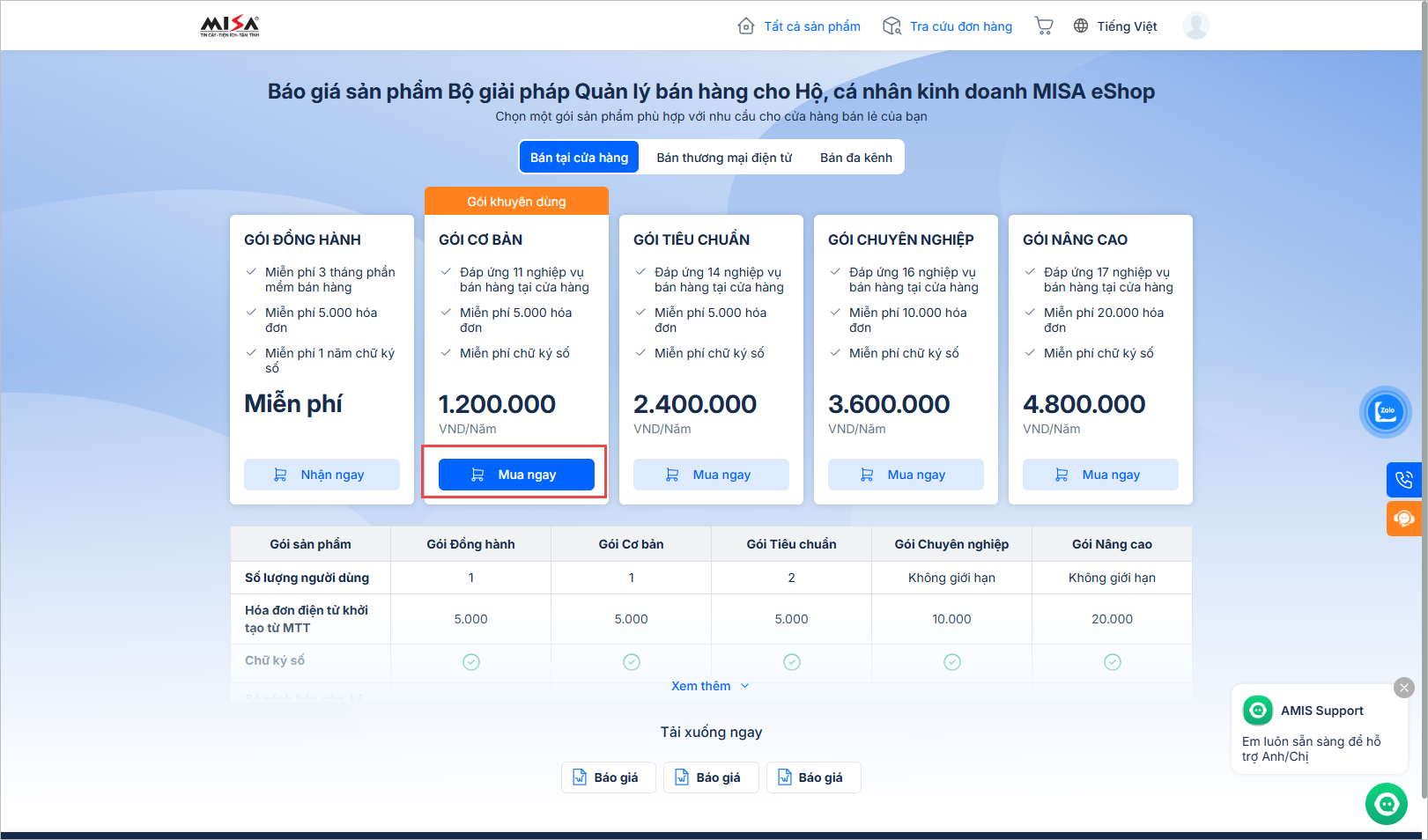
Task: Click the GÓI CHUYÊN NGHIỆP card title
Action: (901, 239)
